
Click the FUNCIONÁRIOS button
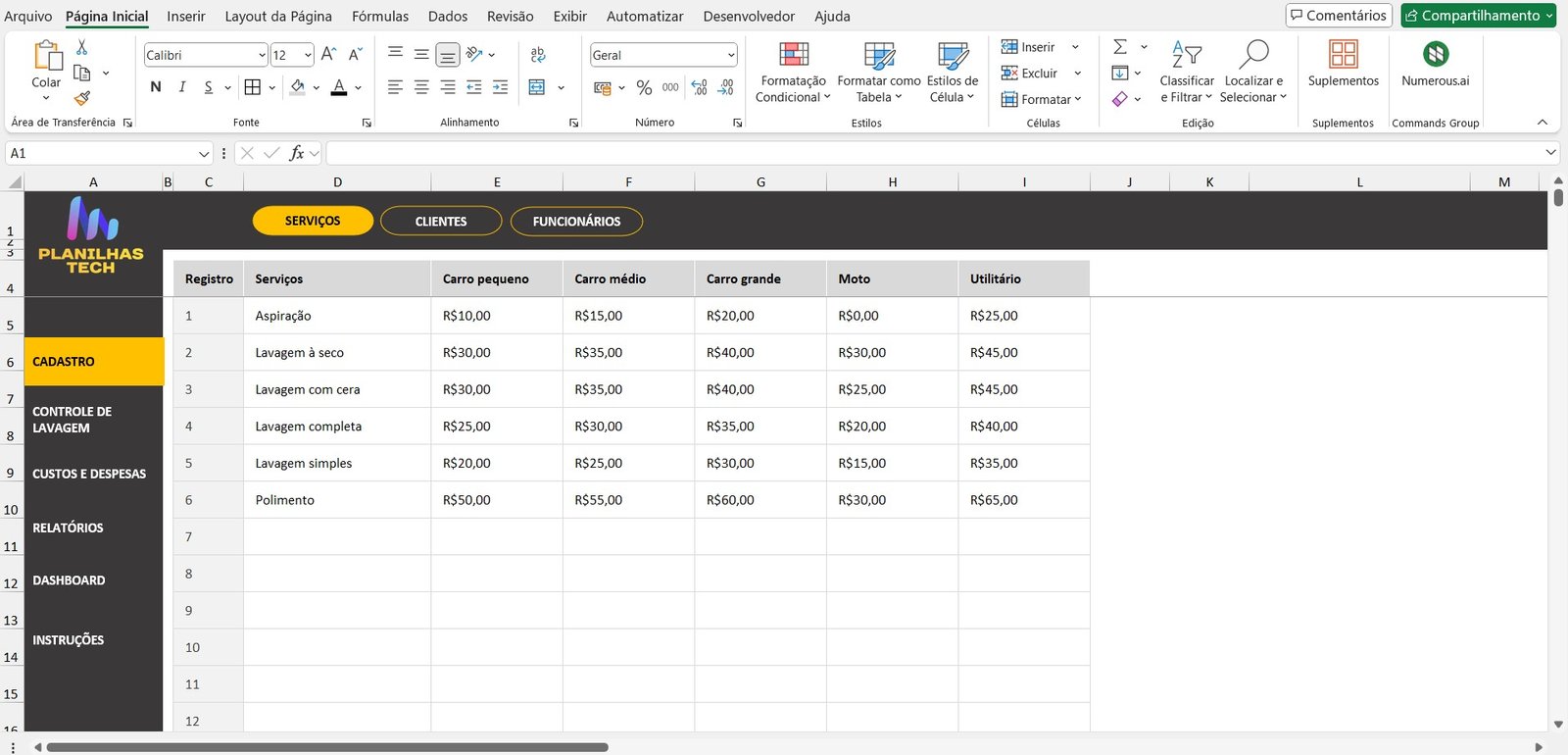(x=576, y=221)
